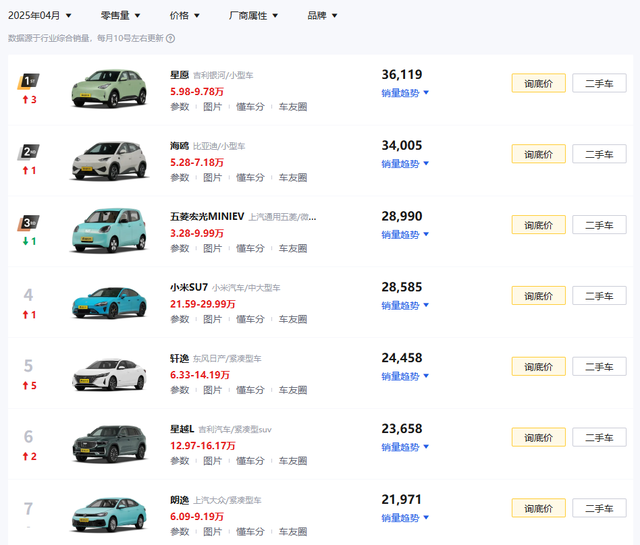Expand the 零售量 filter dropdown
Image resolution: width=640 pixels, height=545 pixels.
click(121, 16)
